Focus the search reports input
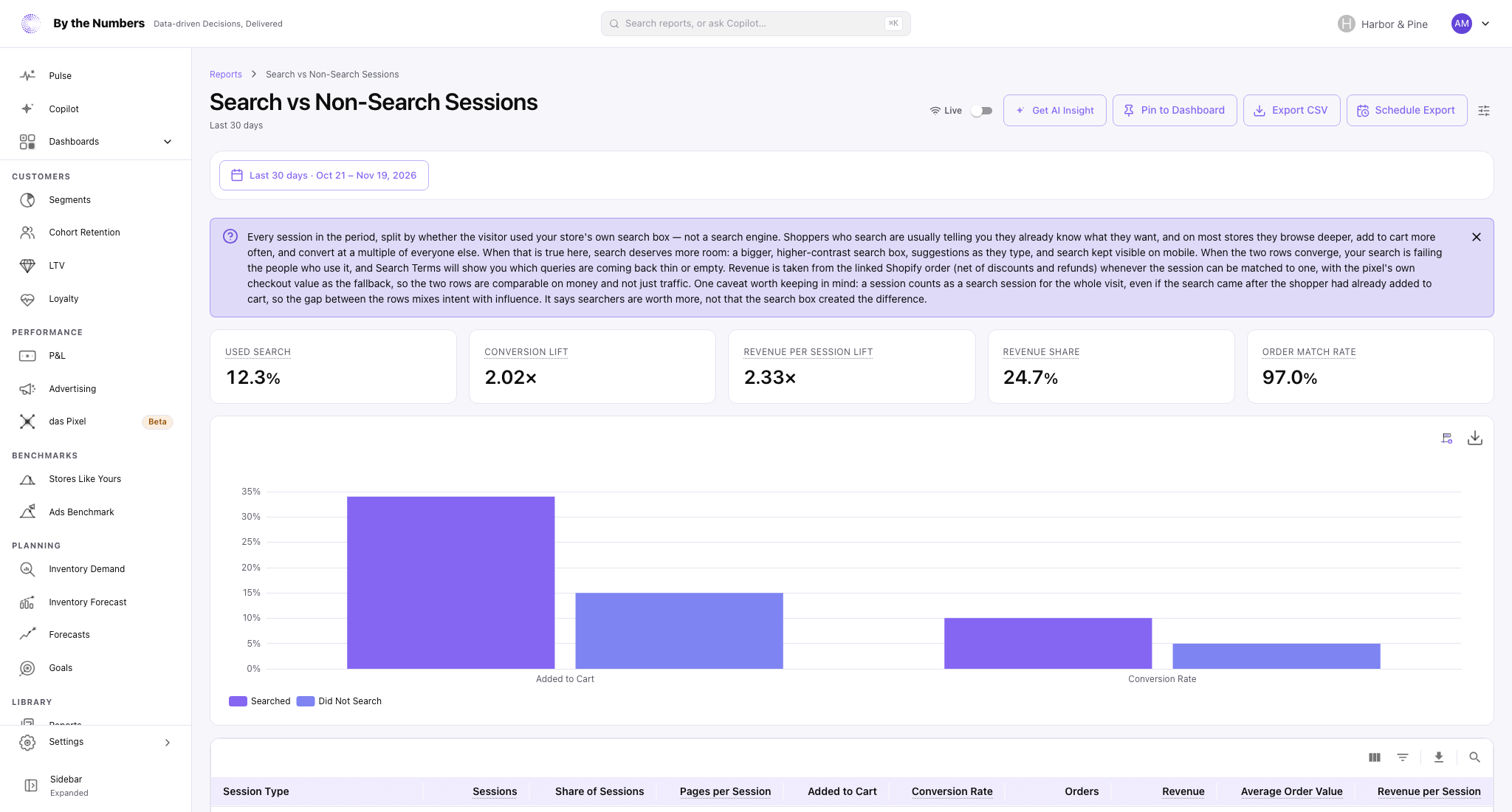 756,24
